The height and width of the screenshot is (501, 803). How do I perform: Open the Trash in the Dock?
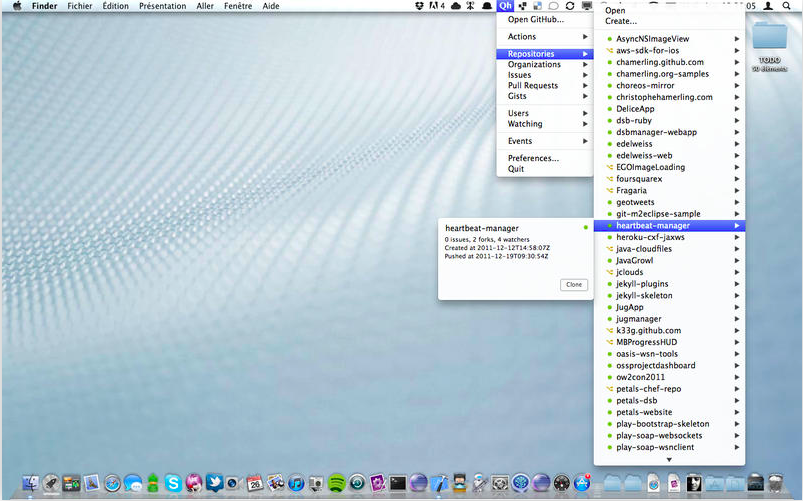(x=776, y=483)
